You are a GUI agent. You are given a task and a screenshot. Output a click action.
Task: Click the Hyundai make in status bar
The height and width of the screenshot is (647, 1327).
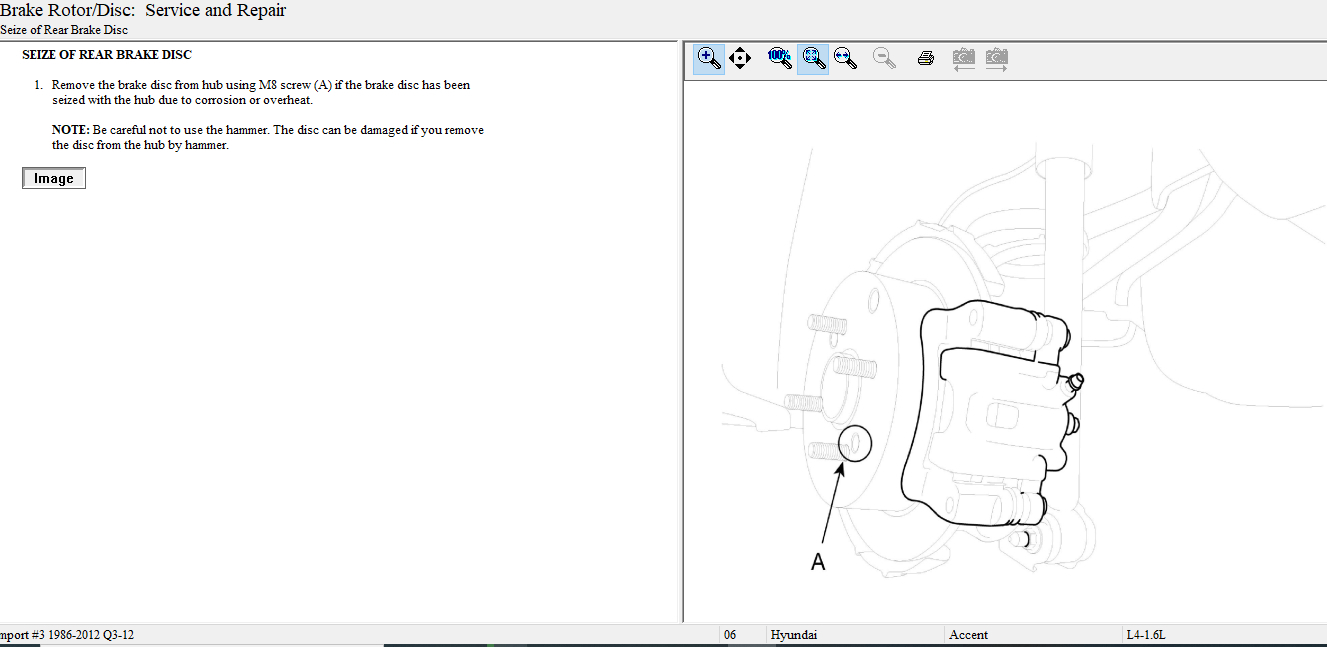[793, 635]
